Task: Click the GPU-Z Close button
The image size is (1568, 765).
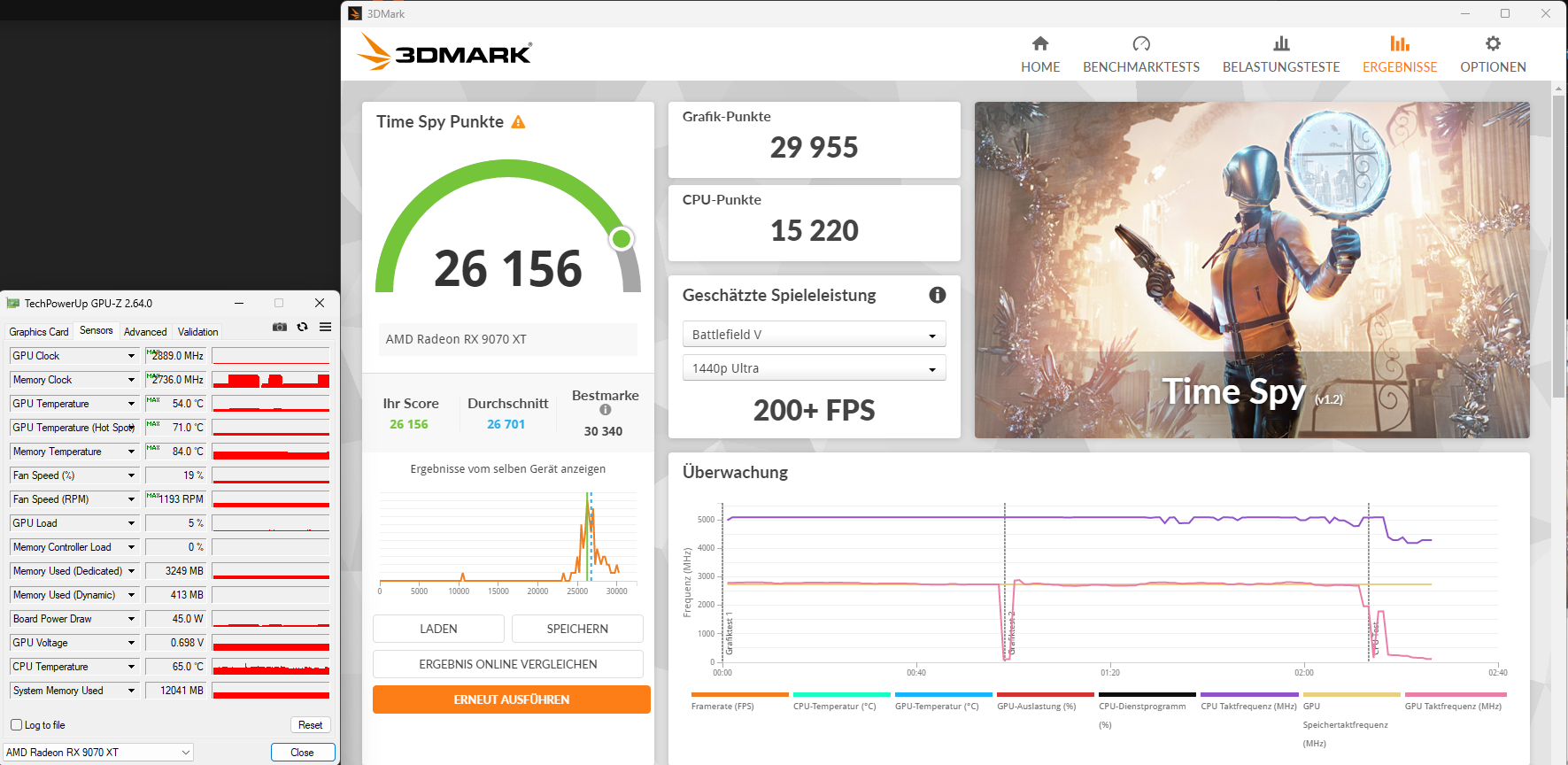Action: pyautogui.click(x=303, y=753)
